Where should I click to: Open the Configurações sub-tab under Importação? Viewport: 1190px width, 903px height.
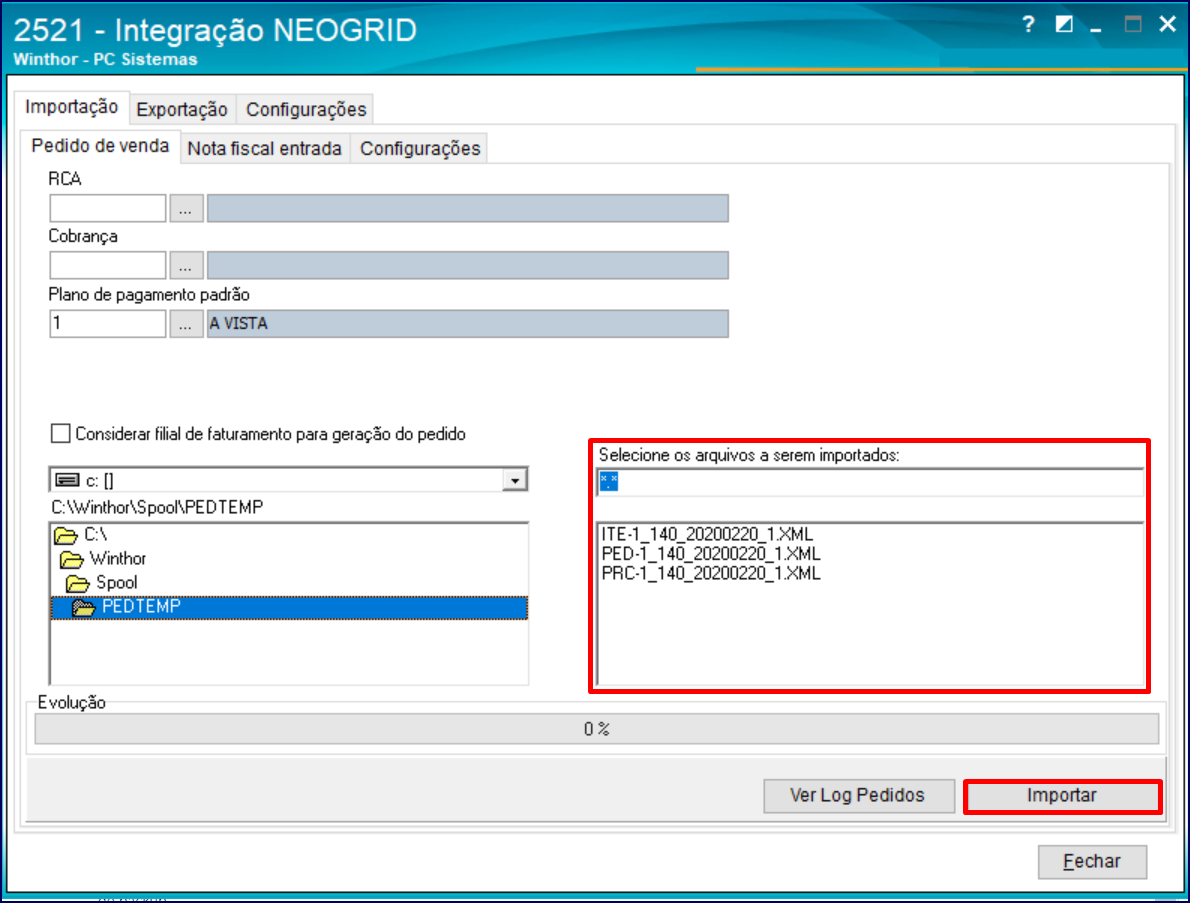point(420,149)
